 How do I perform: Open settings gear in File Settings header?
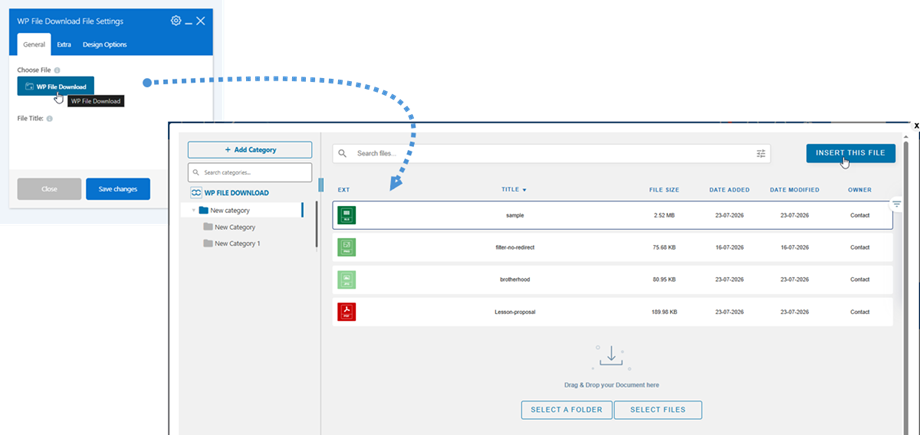(176, 21)
